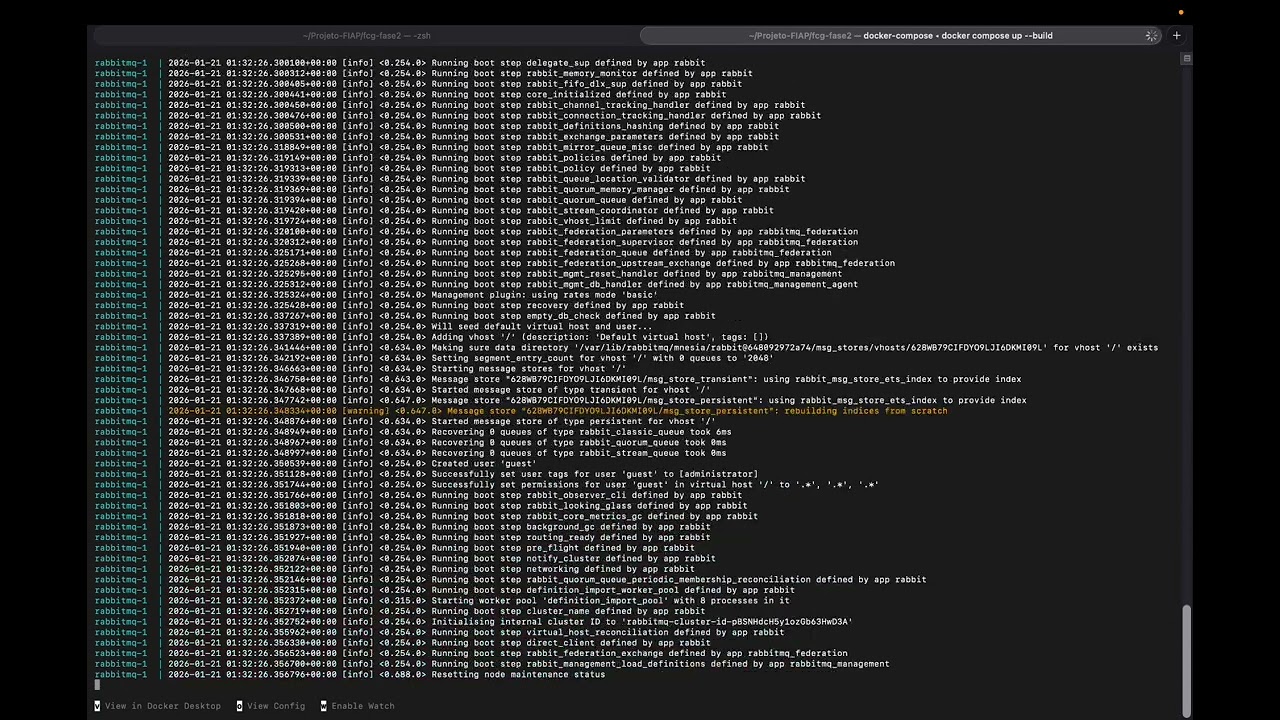Choose the View Config option

point(276,706)
